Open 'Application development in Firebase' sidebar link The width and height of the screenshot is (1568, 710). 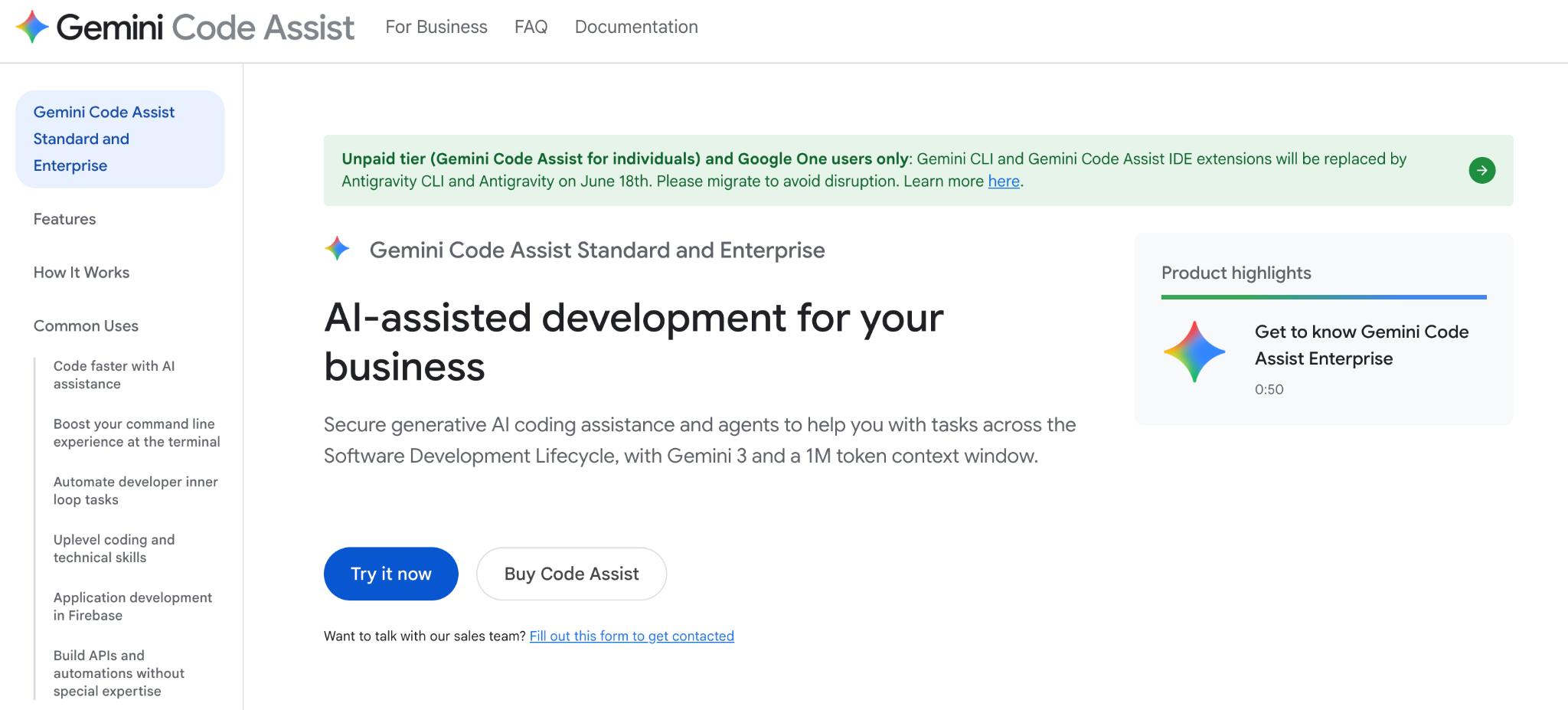tap(132, 606)
